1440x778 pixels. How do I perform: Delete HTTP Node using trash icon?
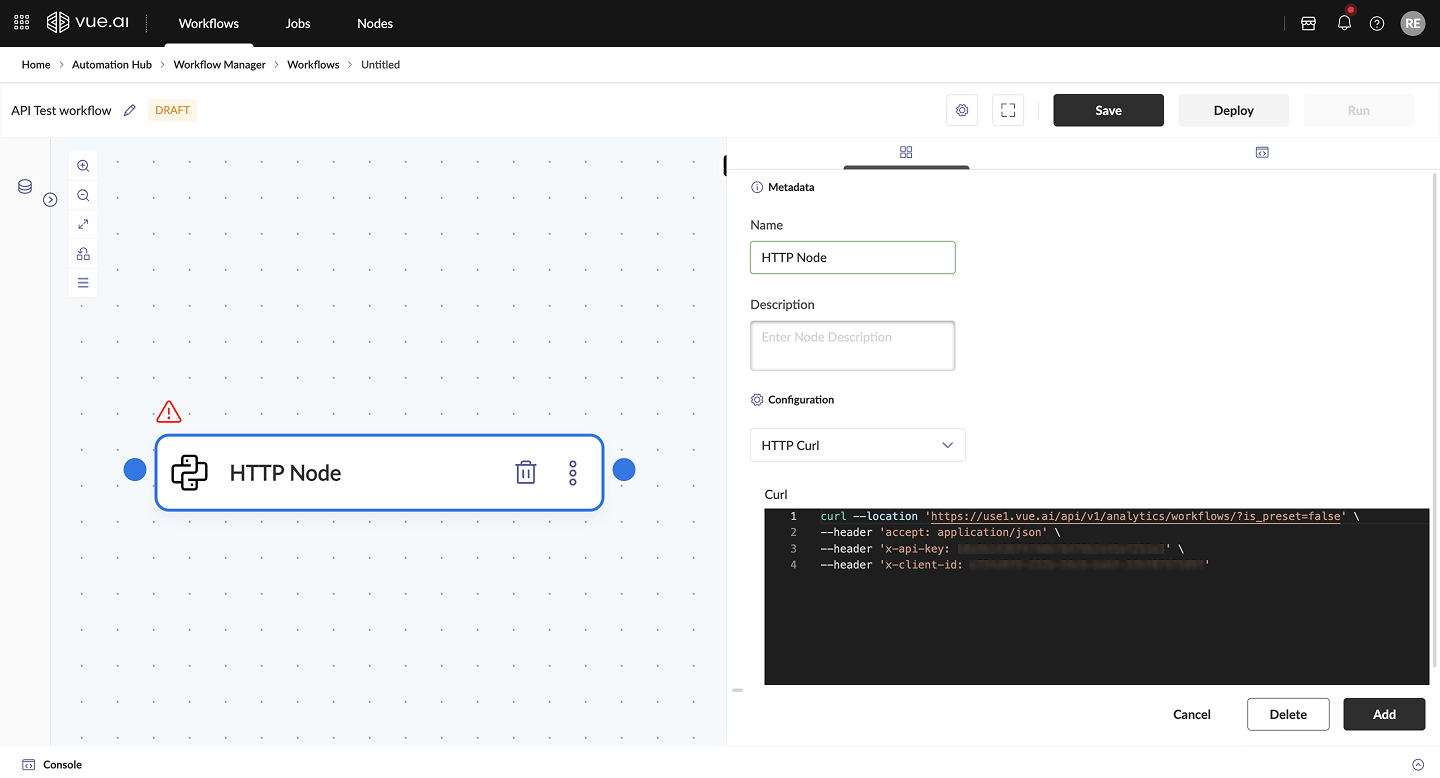click(x=525, y=473)
